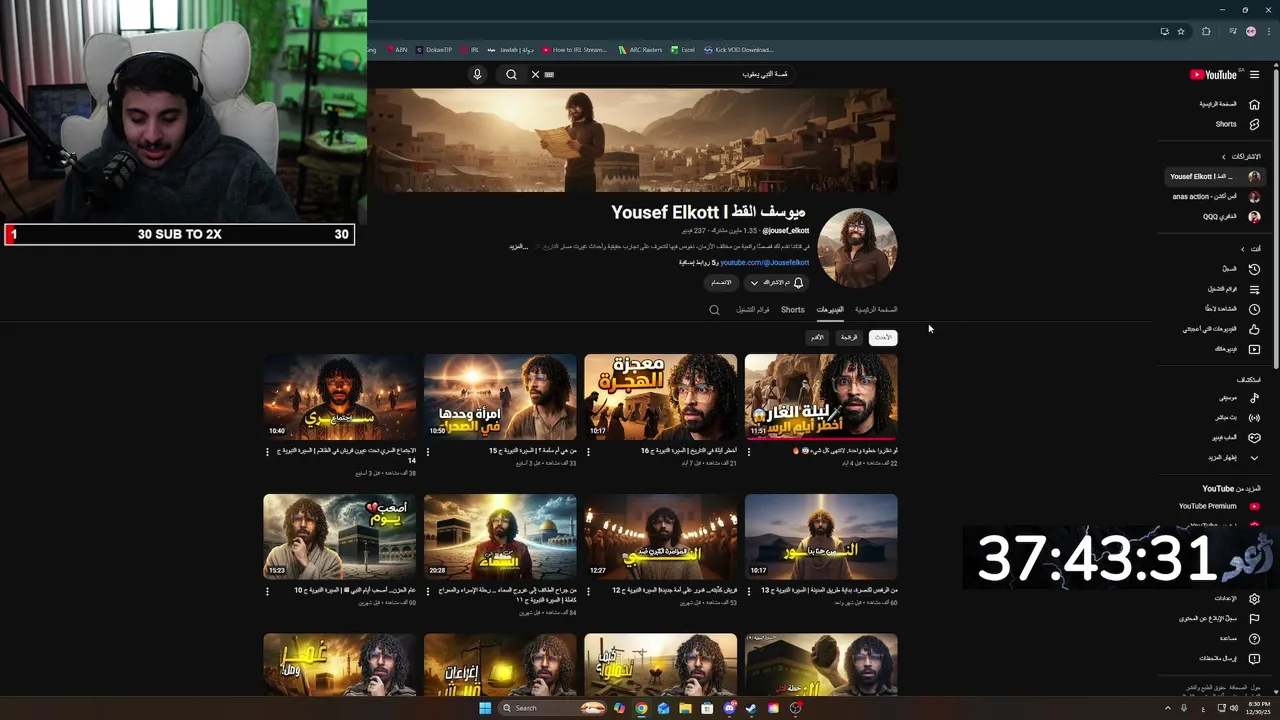
Task: Open Chrome from the taskbar
Action: 641,708
